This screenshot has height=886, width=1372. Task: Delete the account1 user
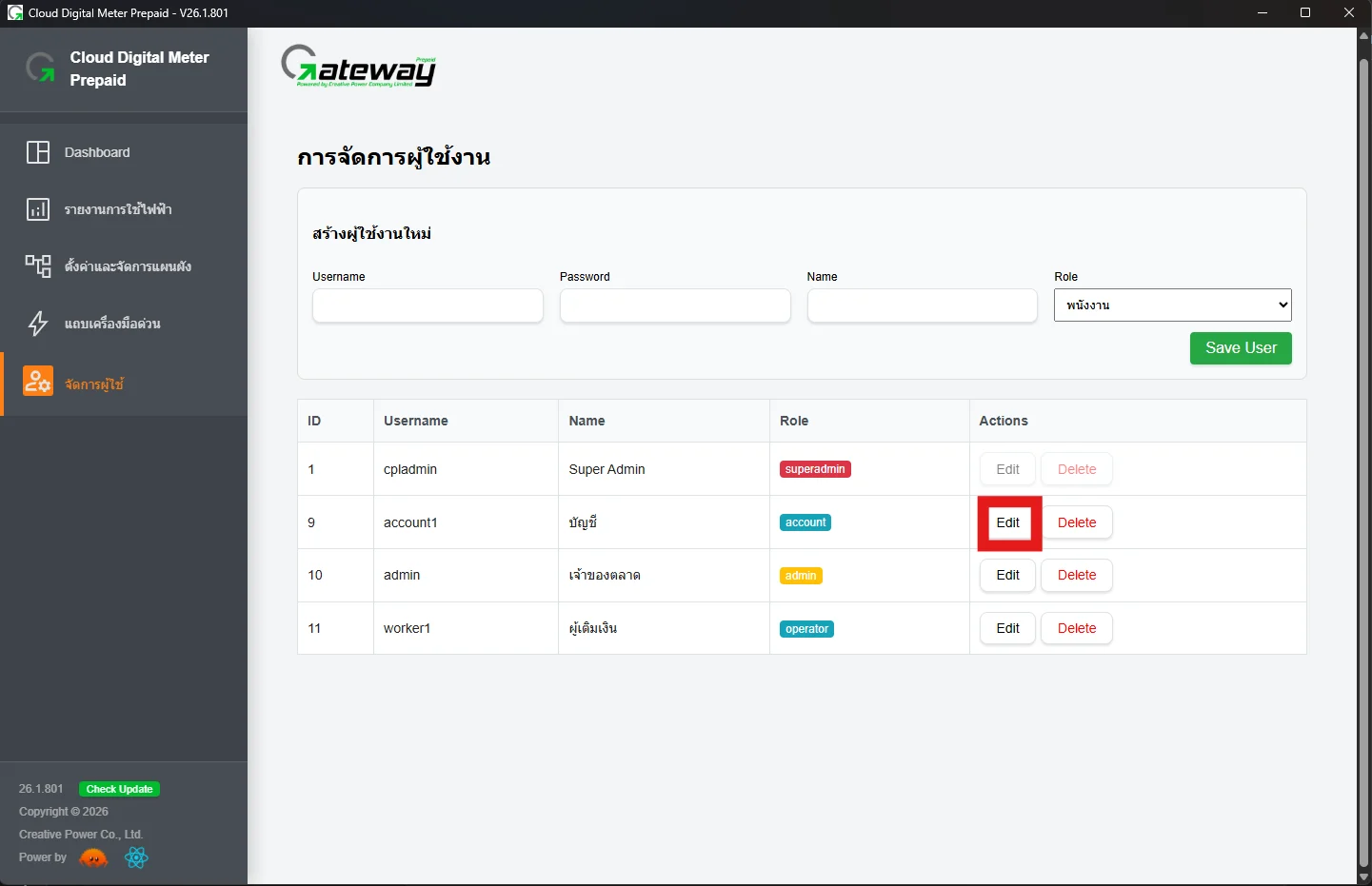click(x=1077, y=522)
